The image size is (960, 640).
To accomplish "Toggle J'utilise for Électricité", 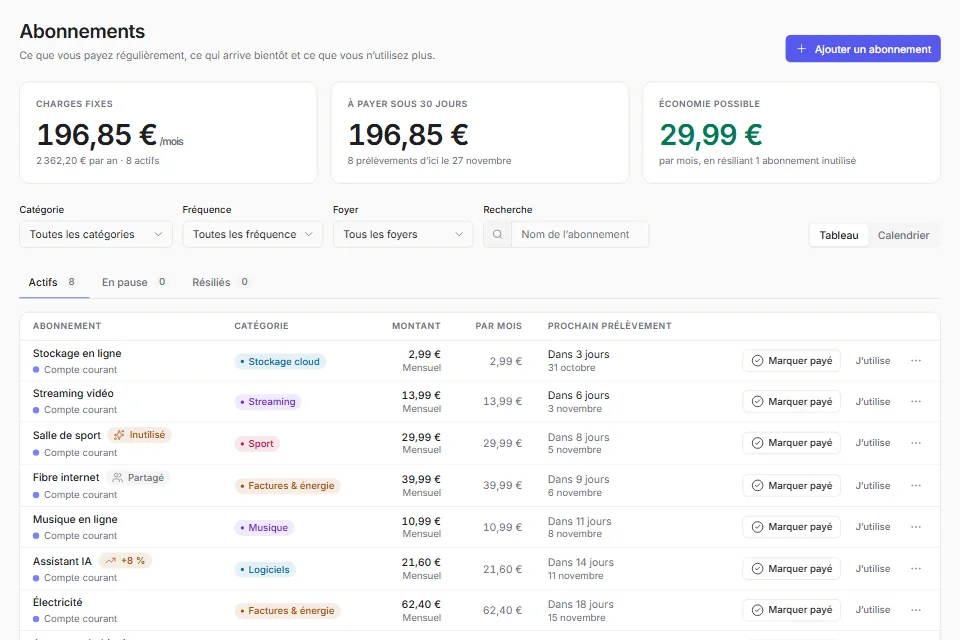I will coord(872,610).
